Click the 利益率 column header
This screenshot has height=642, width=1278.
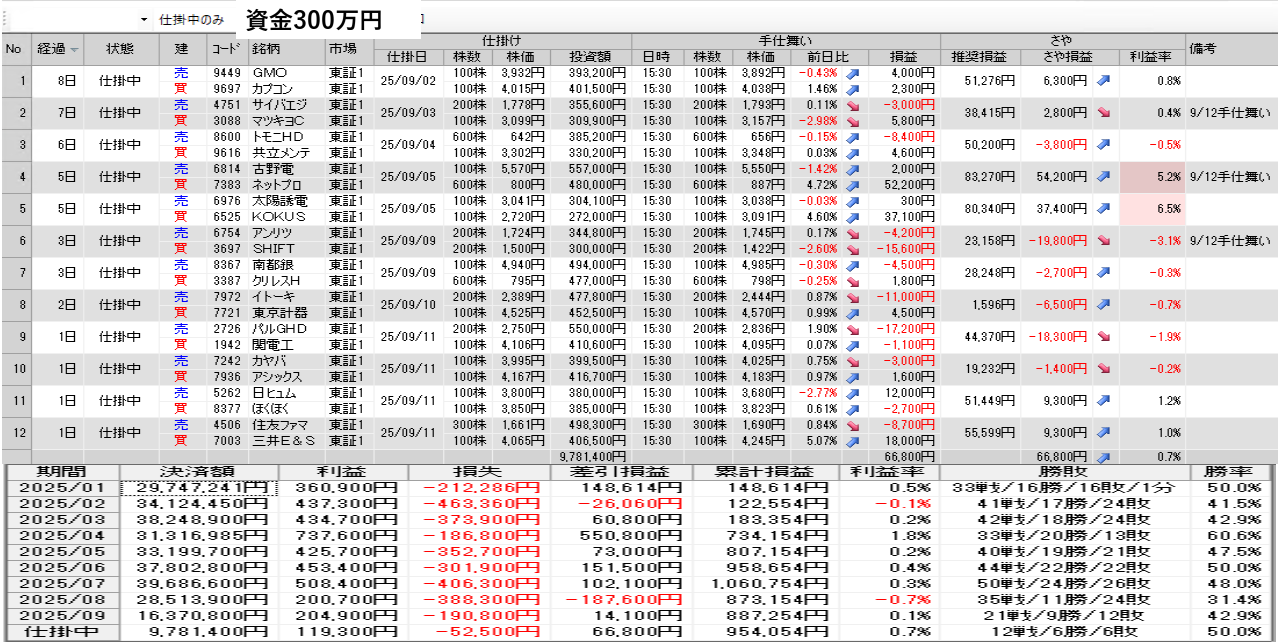click(1150, 57)
